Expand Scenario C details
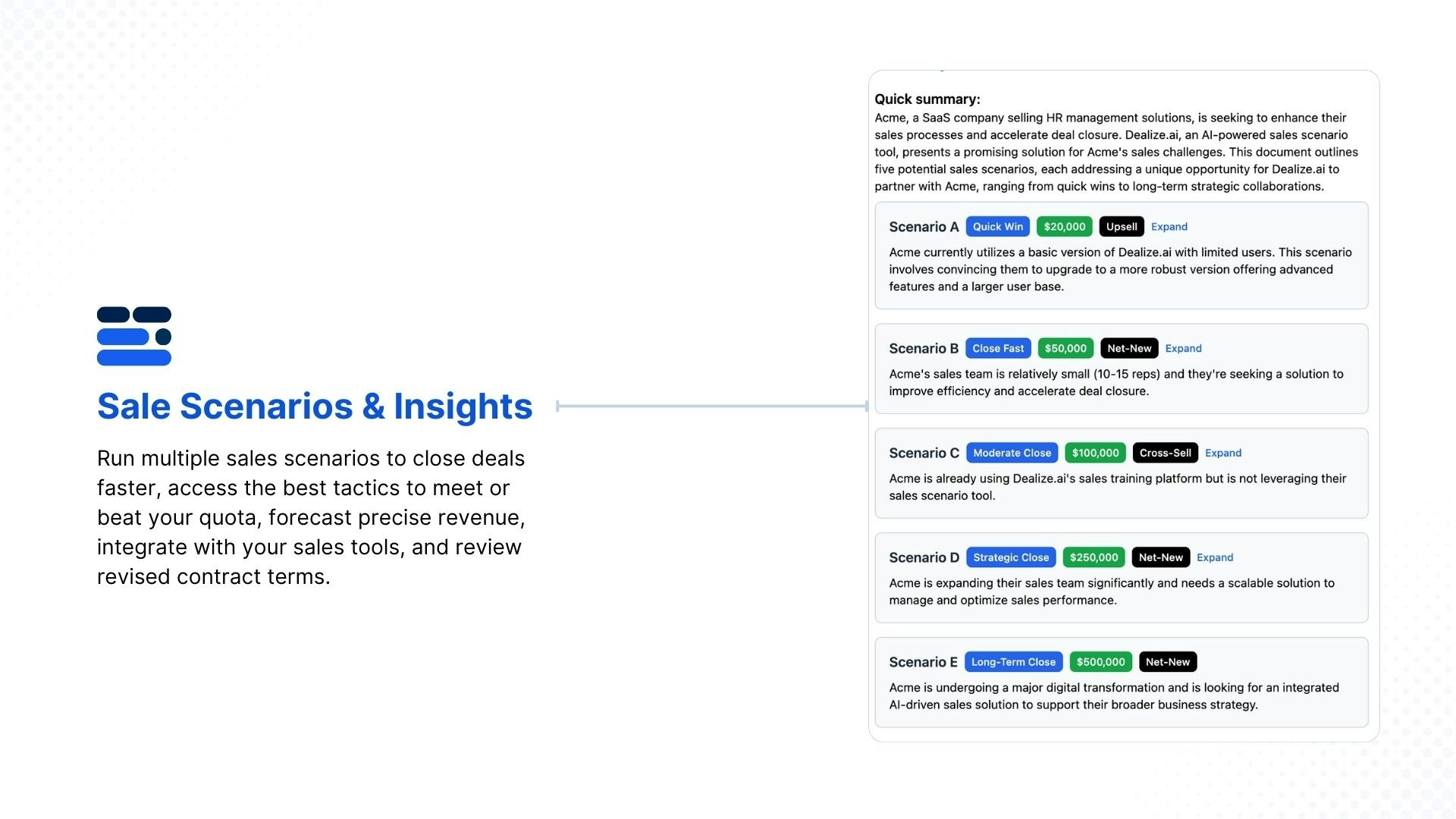Screen dimensions: 1456x819 1223,453
